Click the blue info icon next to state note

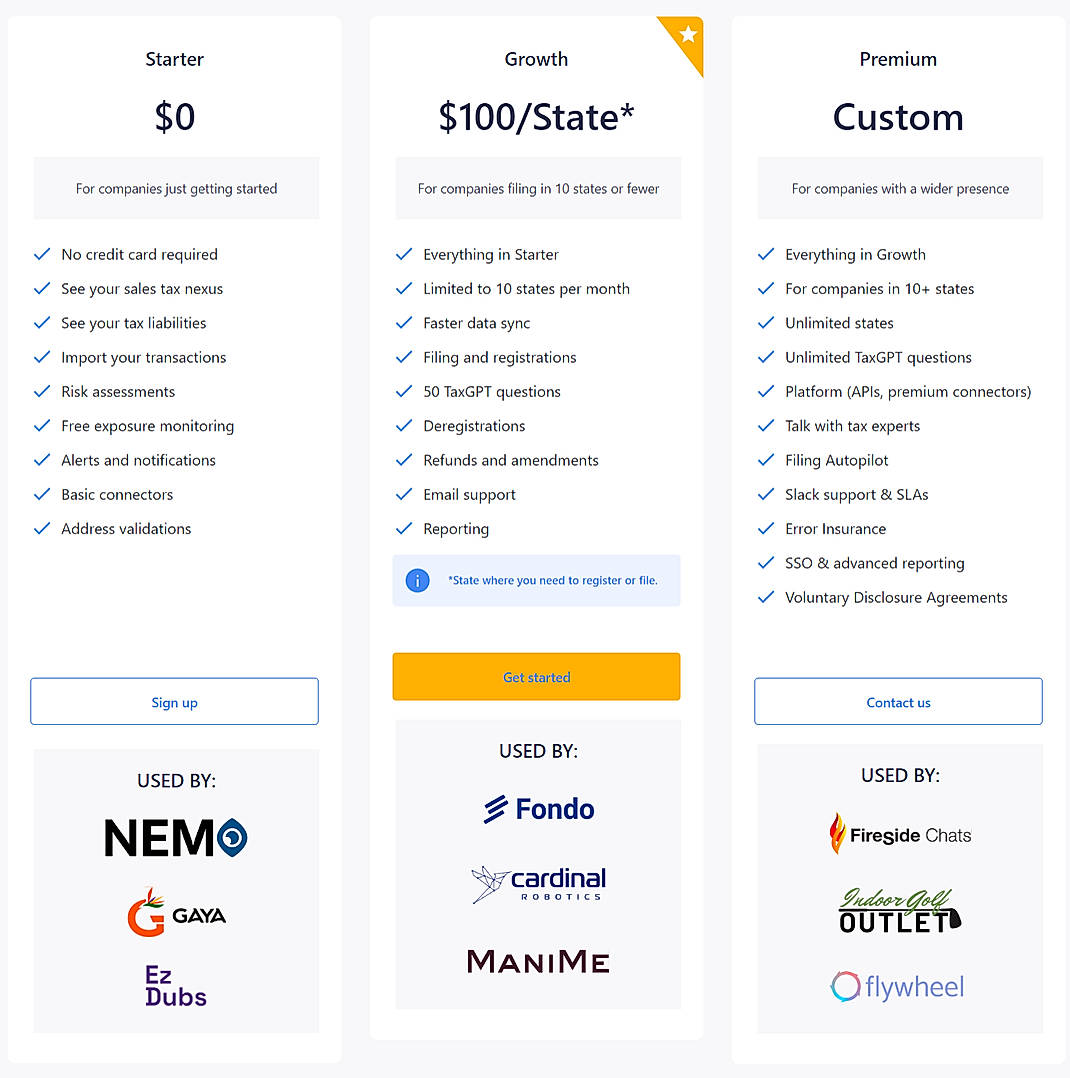(x=417, y=580)
